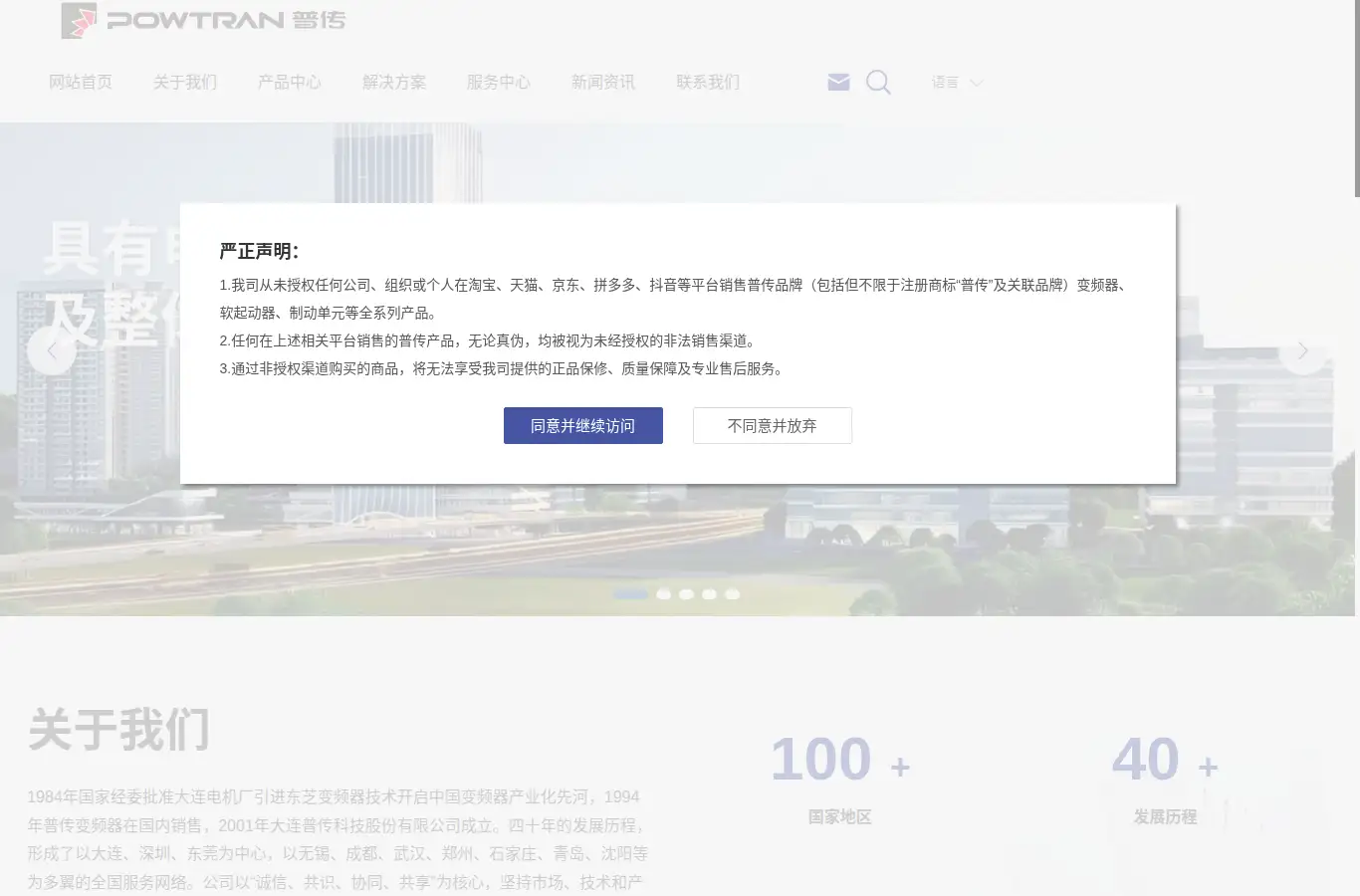Open the 解决方案 menu item
The image size is (1360, 896).
pos(394,83)
